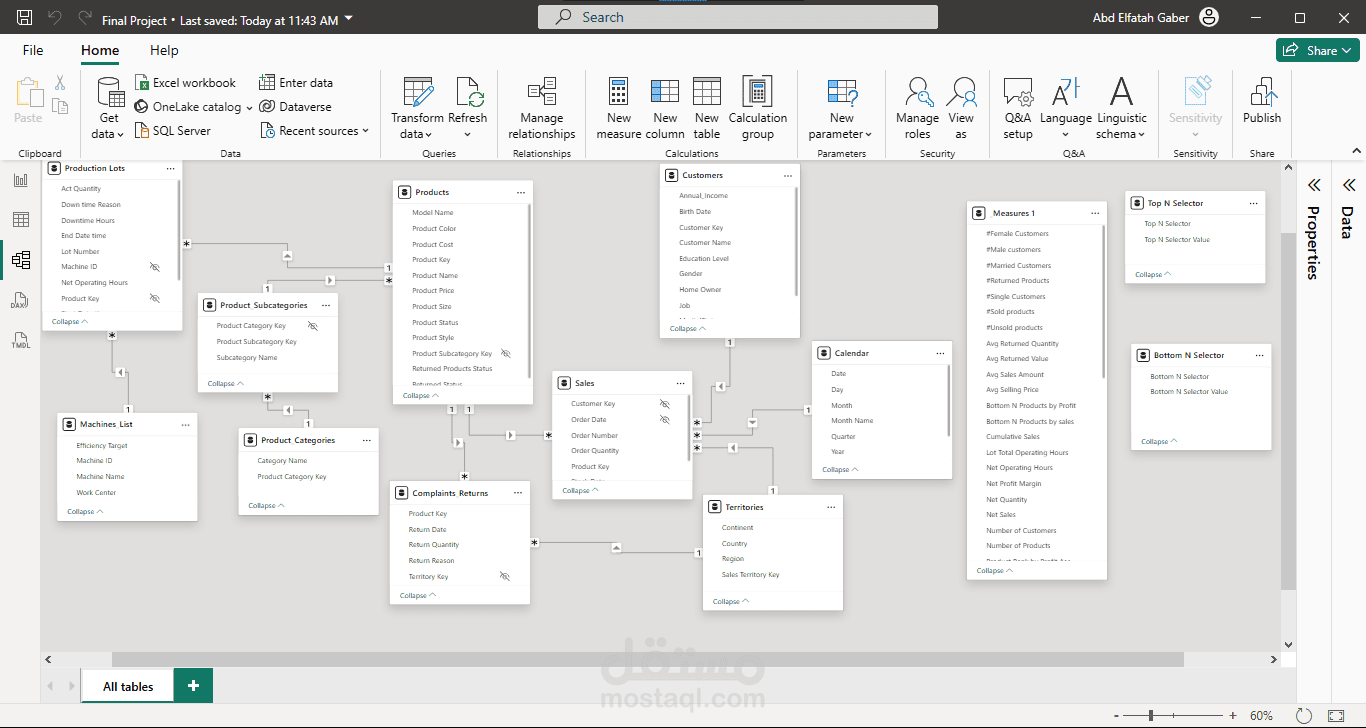Screen dimensions: 1366x728
Task: Expand the Data pane
Action: [1348, 185]
